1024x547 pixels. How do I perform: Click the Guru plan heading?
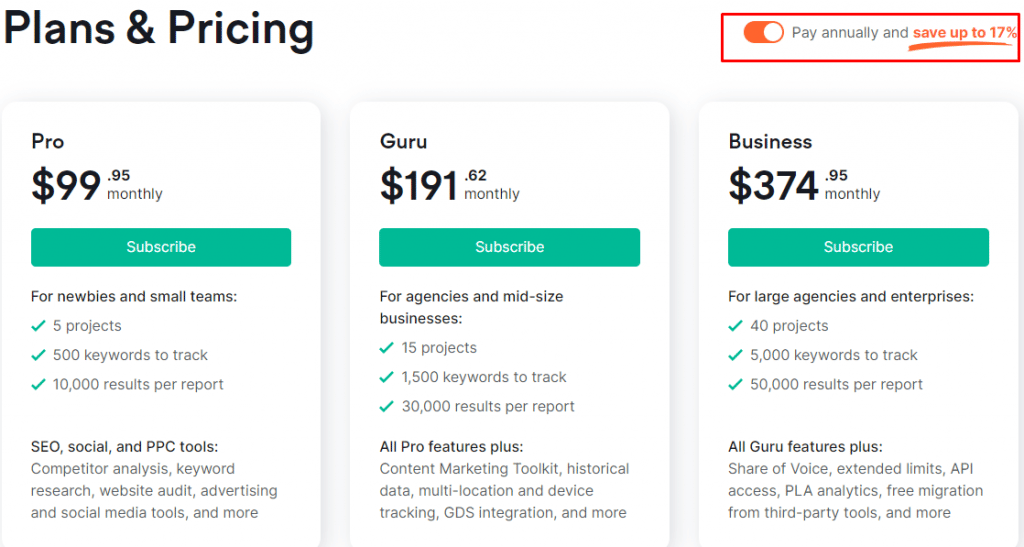tap(403, 141)
